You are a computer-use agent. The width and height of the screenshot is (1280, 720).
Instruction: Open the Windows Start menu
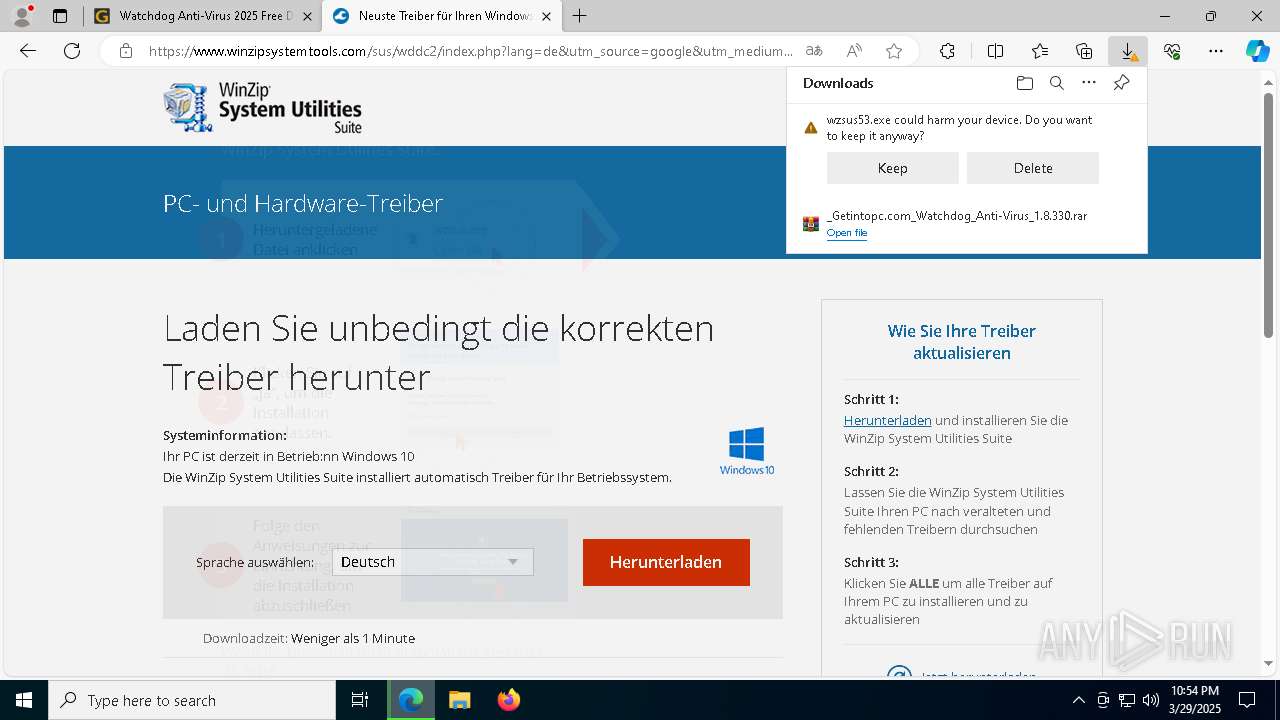pyautogui.click(x=24, y=700)
